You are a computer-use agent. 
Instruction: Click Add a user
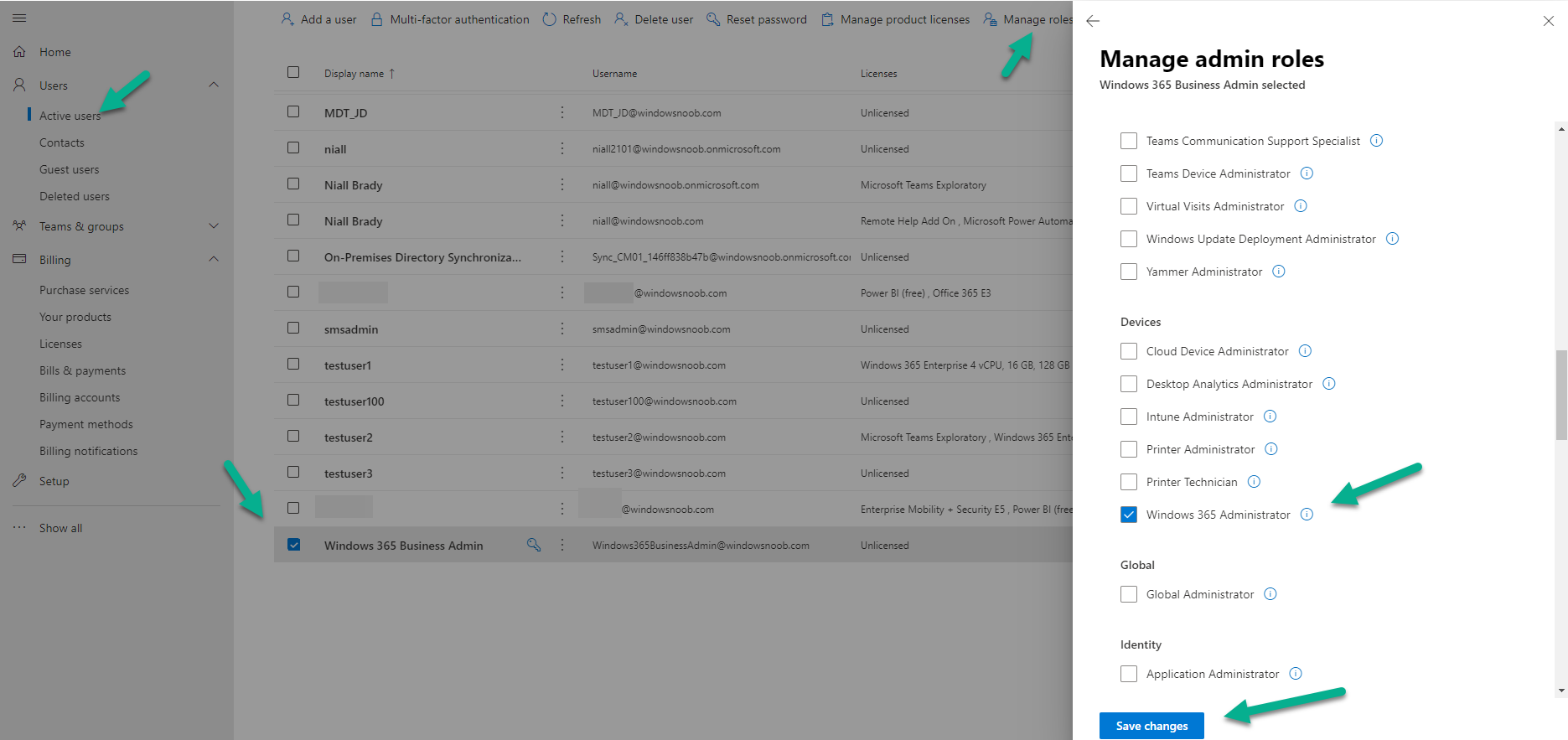tap(318, 19)
